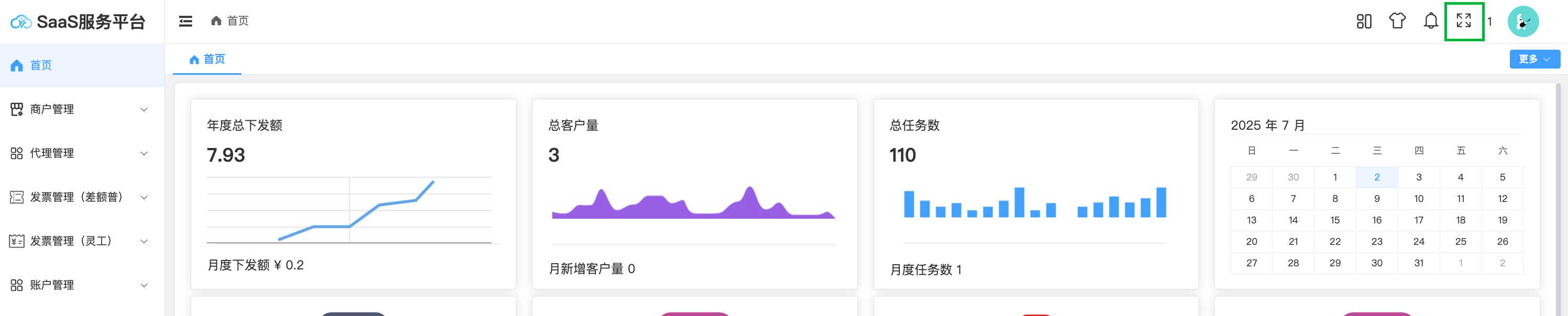This screenshot has height=316, width=1568.
Task: Click the 年度总下发额 line chart
Action: 352,210
